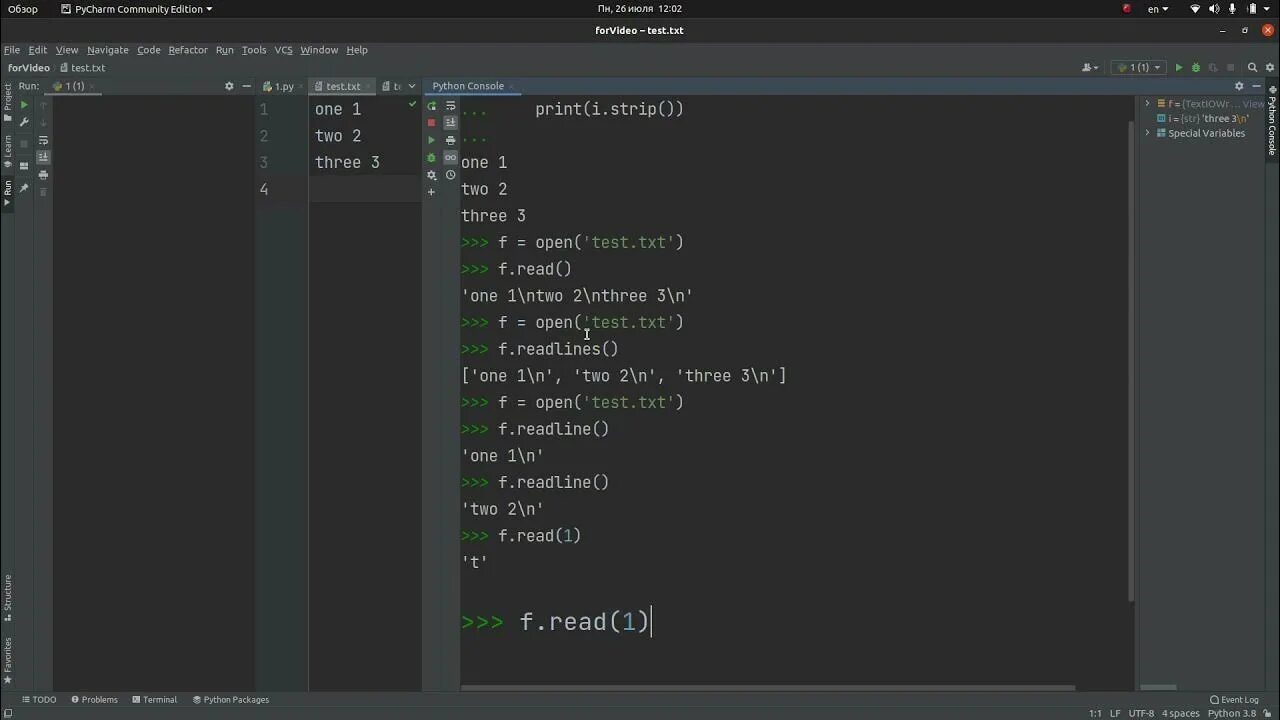Open IDE settings gear in top toolbar
The height and width of the screenshot is (720, 1280).
[1270, 68]
